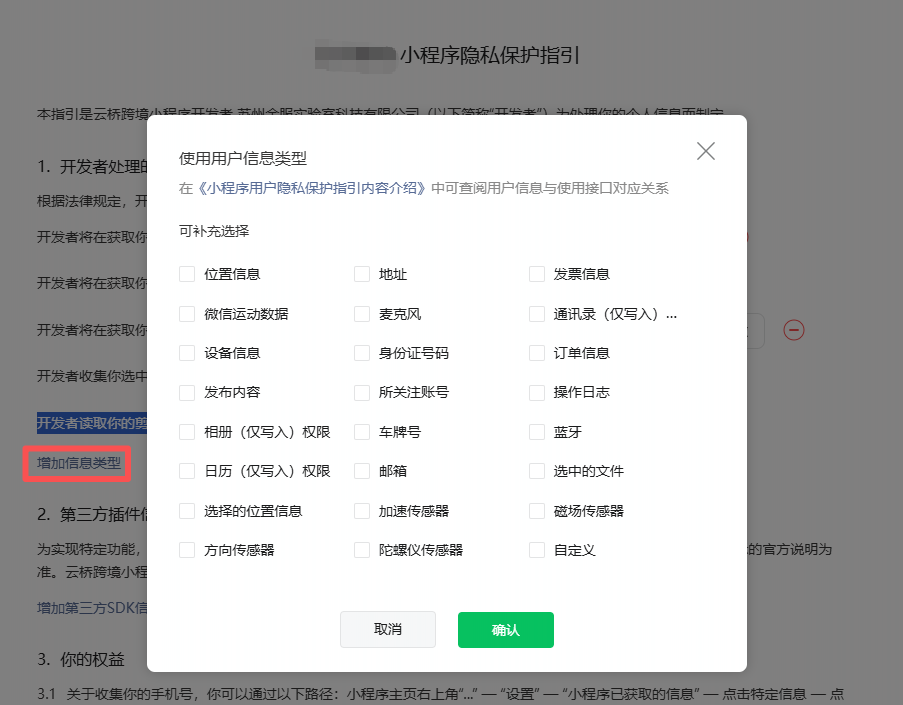
Task: Click 增加信息类型 link in background page
Action: pos(79,463)
